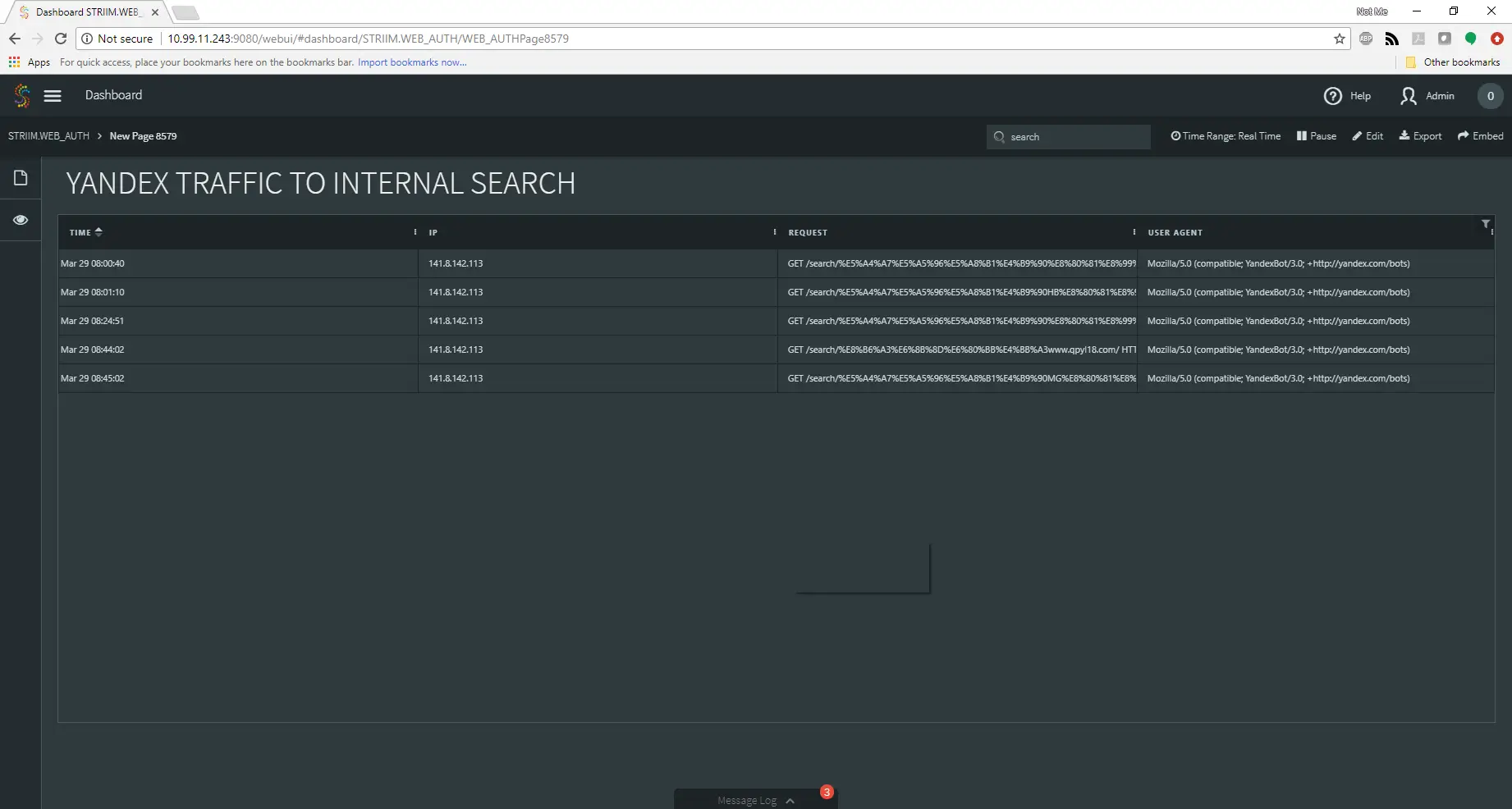Export the dashboard
The height and width of the screenshot is (809, 1512).
click(1420, 136)
